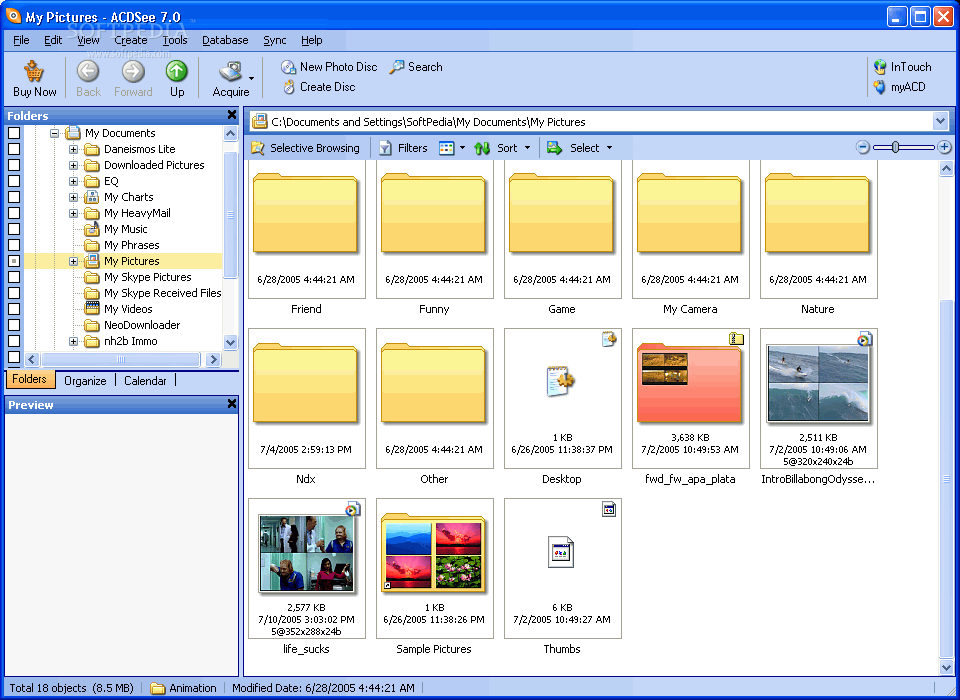Open the Sort dropdown arrow
Screen dimensions: 960x700
point(527,148)
